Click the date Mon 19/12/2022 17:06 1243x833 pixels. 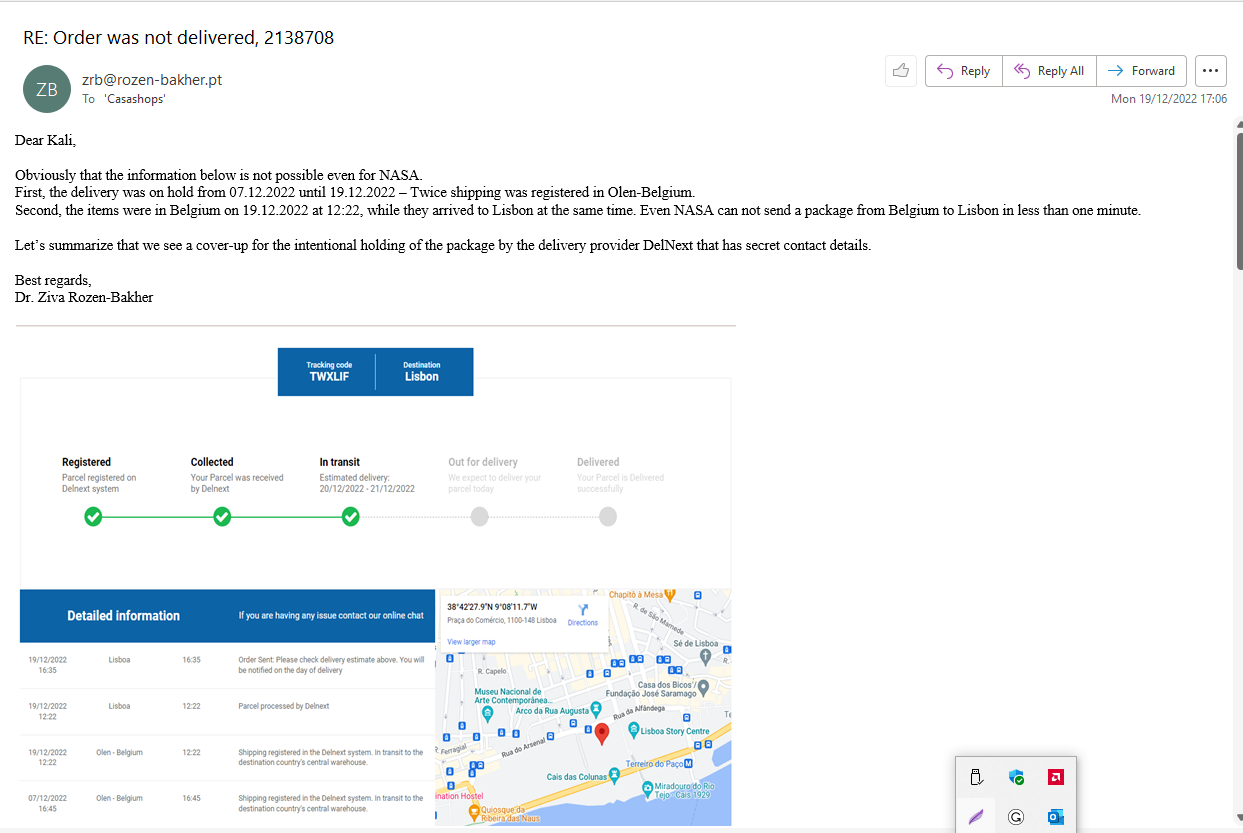pos(1169,99)
